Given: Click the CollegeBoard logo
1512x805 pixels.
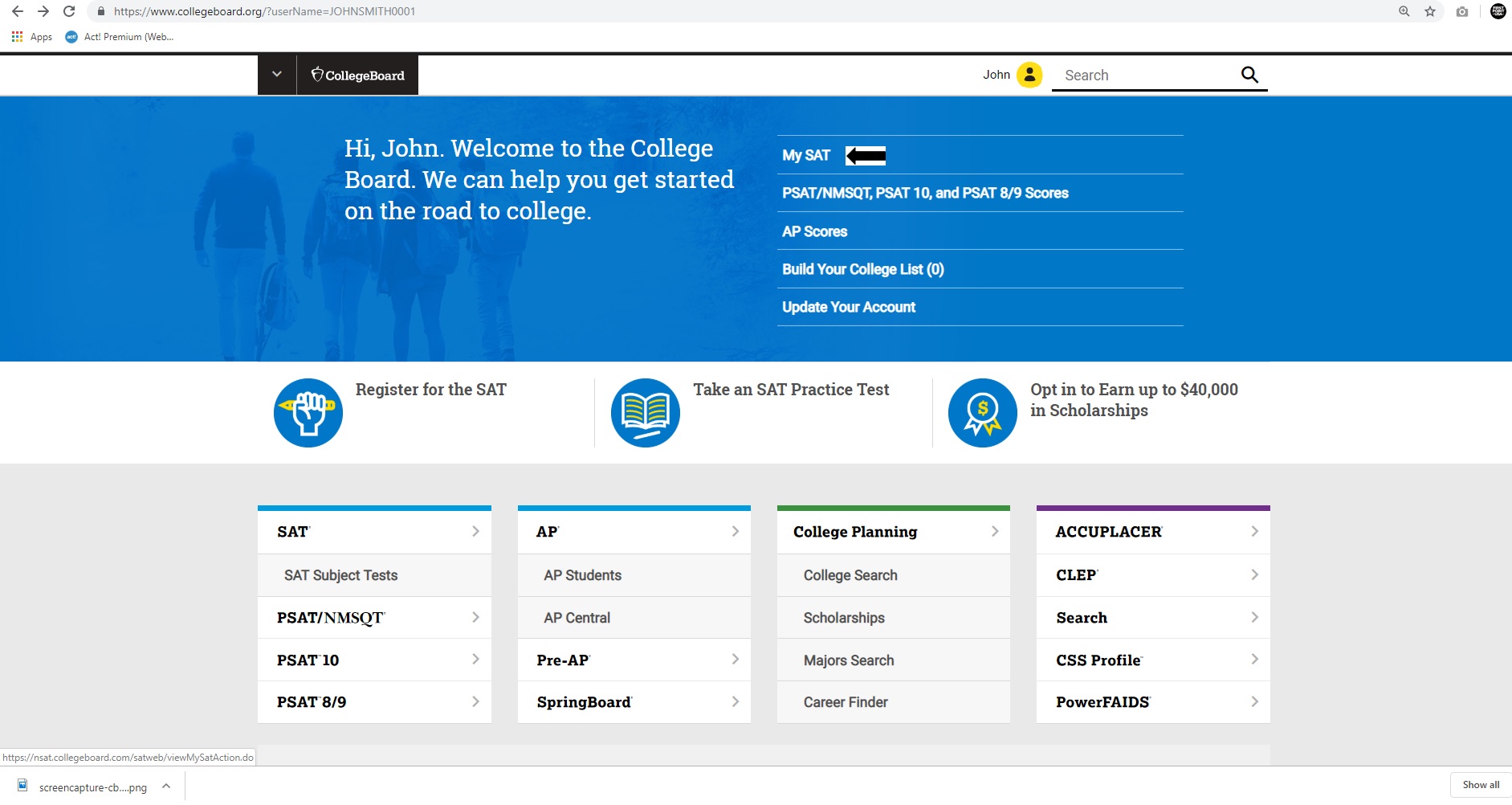Looking at the screenshot, I should (x=358, y=76).
